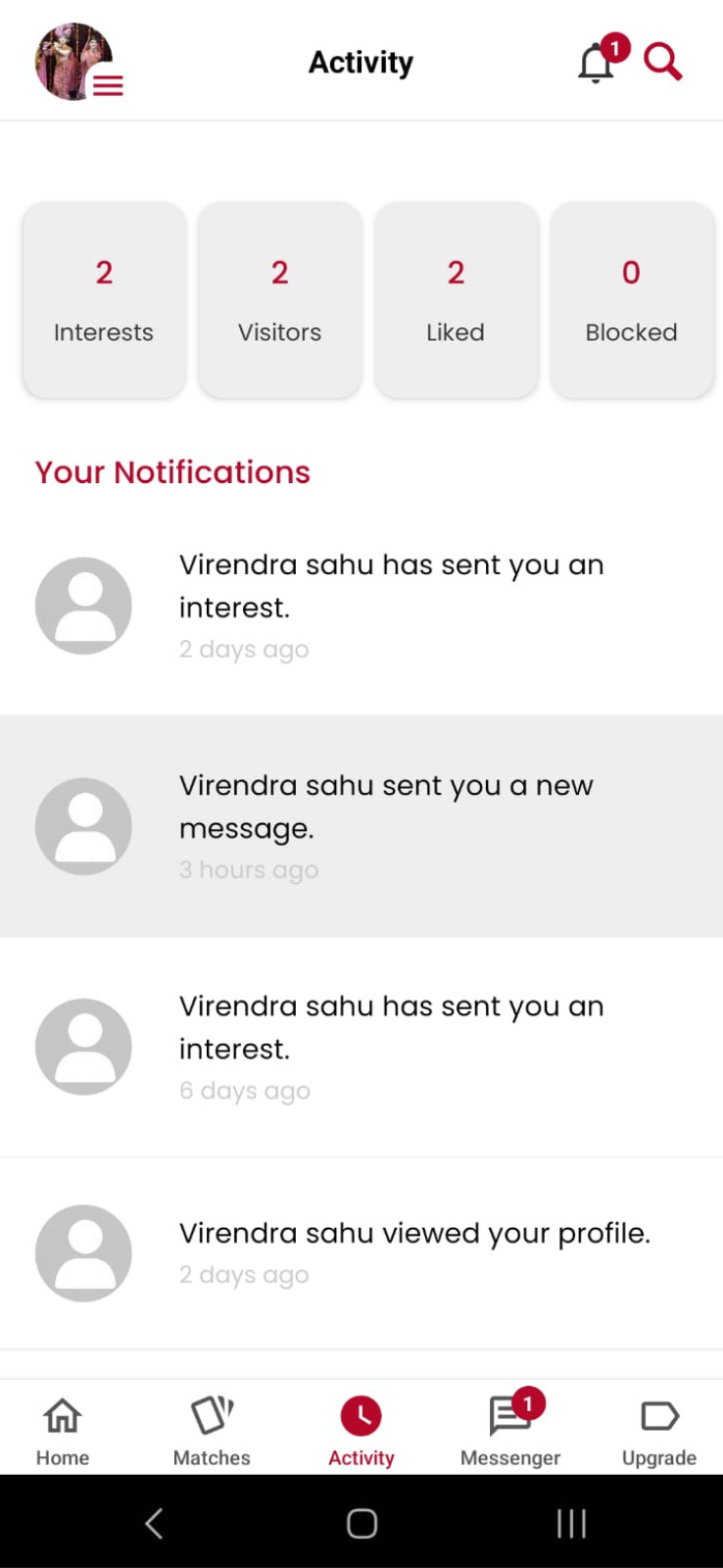Open the Visitors count card
This screenshot has width=723, height=1568.
point(280,300)
